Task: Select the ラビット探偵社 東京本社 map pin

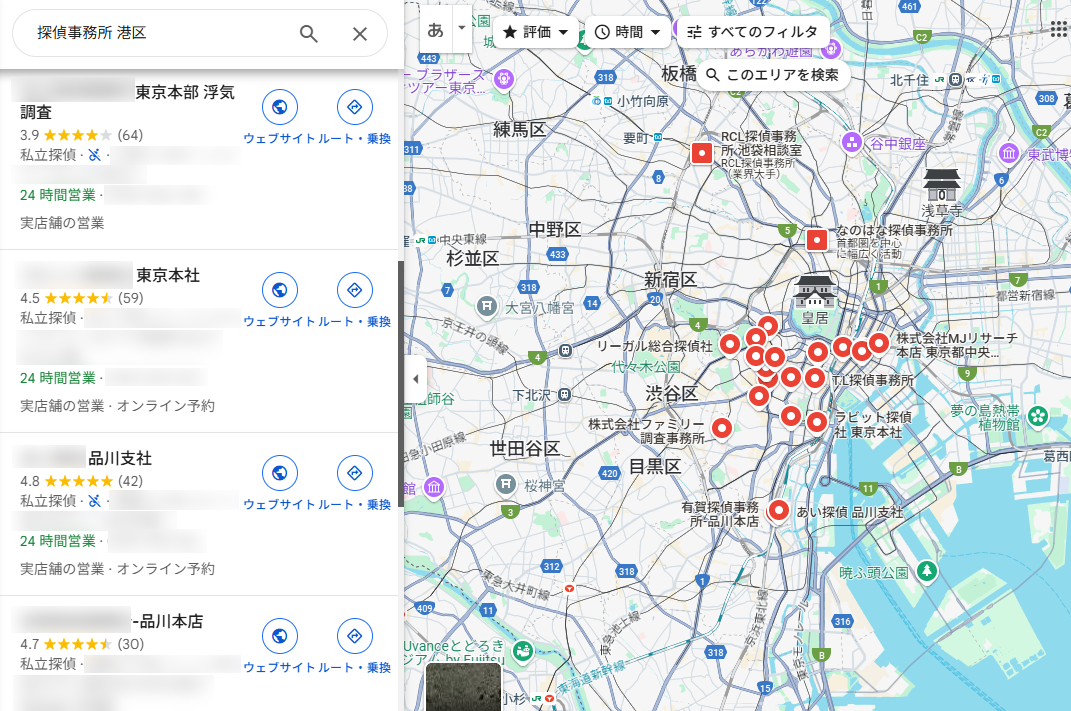Action: click(x=816, y=423)
